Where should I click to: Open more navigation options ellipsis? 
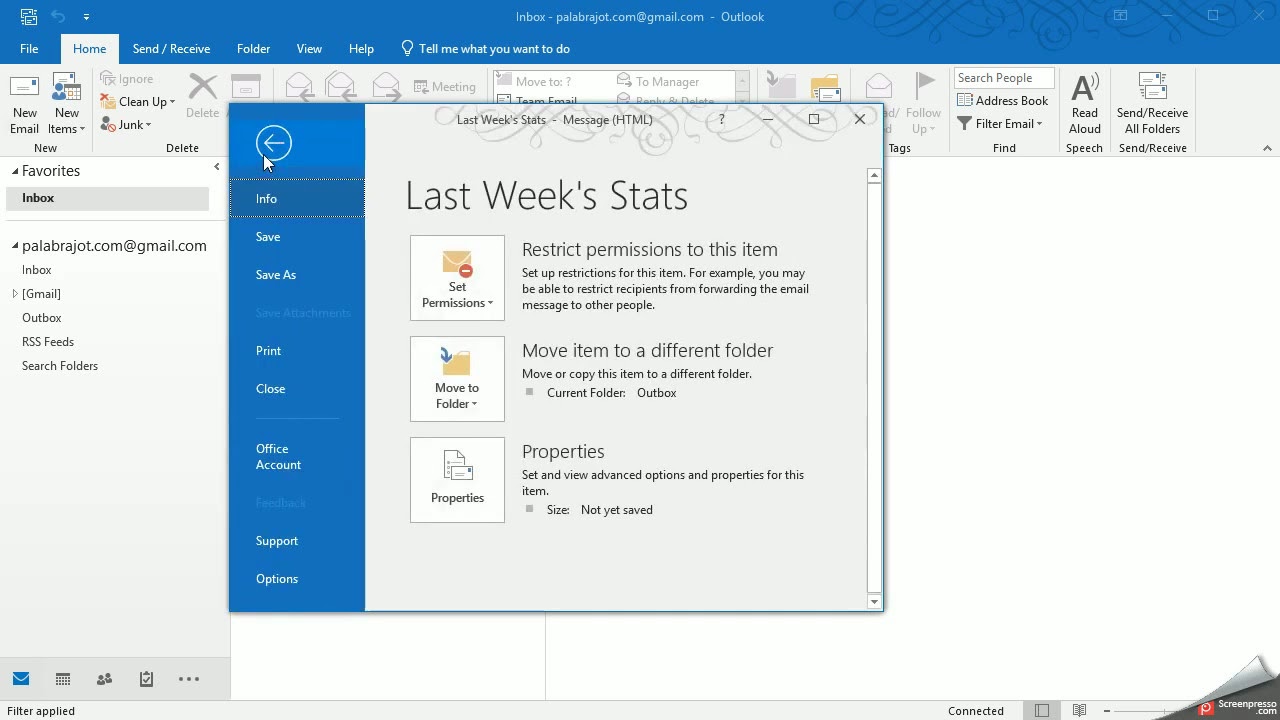189,679
